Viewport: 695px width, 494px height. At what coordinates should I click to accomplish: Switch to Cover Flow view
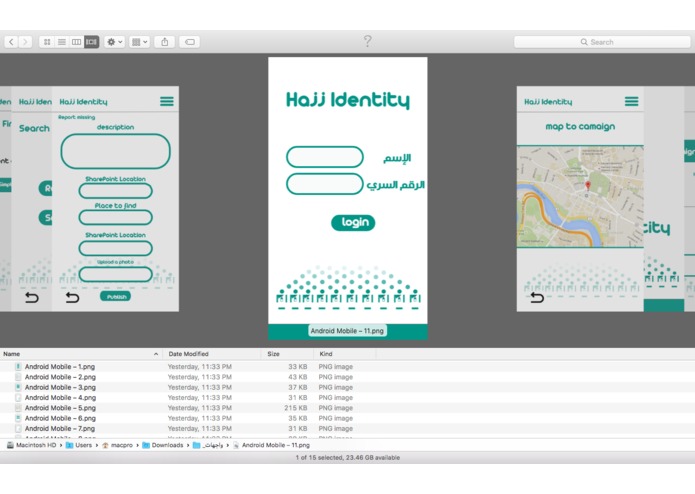(x=91, y=42)
